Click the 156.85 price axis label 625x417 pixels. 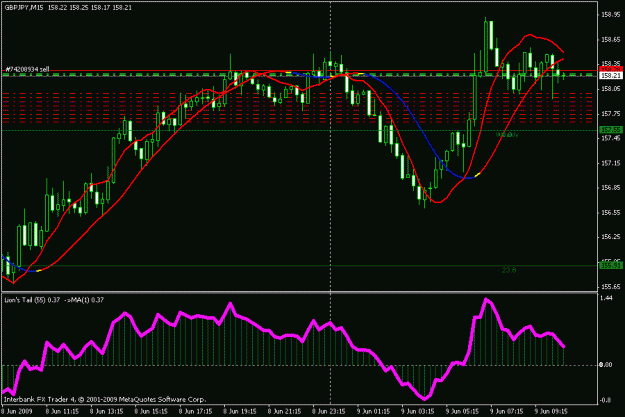pyautogui.click(x=611, y=188)
